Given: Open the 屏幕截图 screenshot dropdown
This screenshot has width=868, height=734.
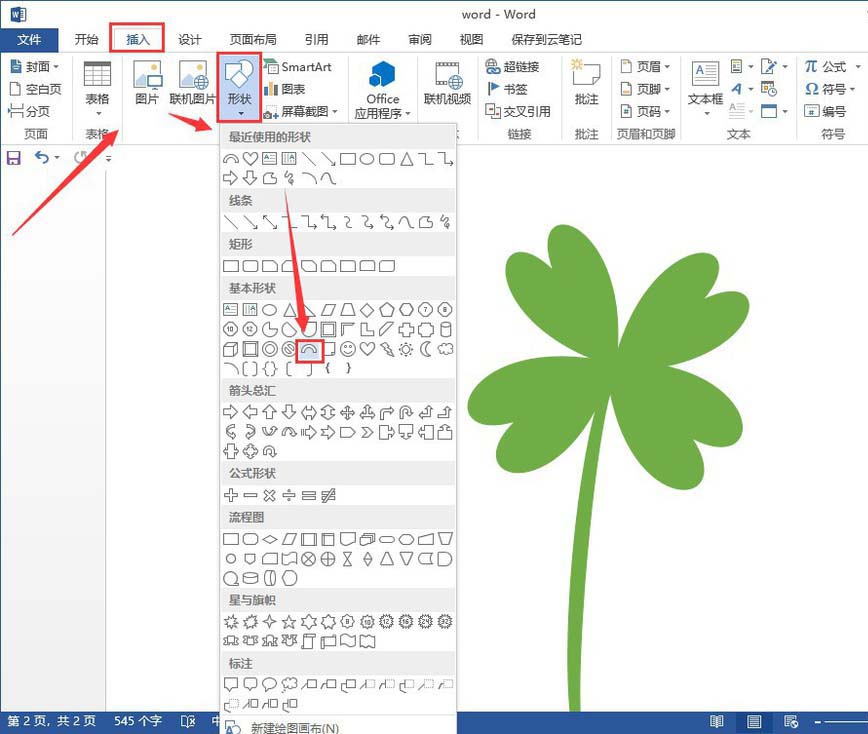Looking at the screenshot, I should click(x=301, y=111).
